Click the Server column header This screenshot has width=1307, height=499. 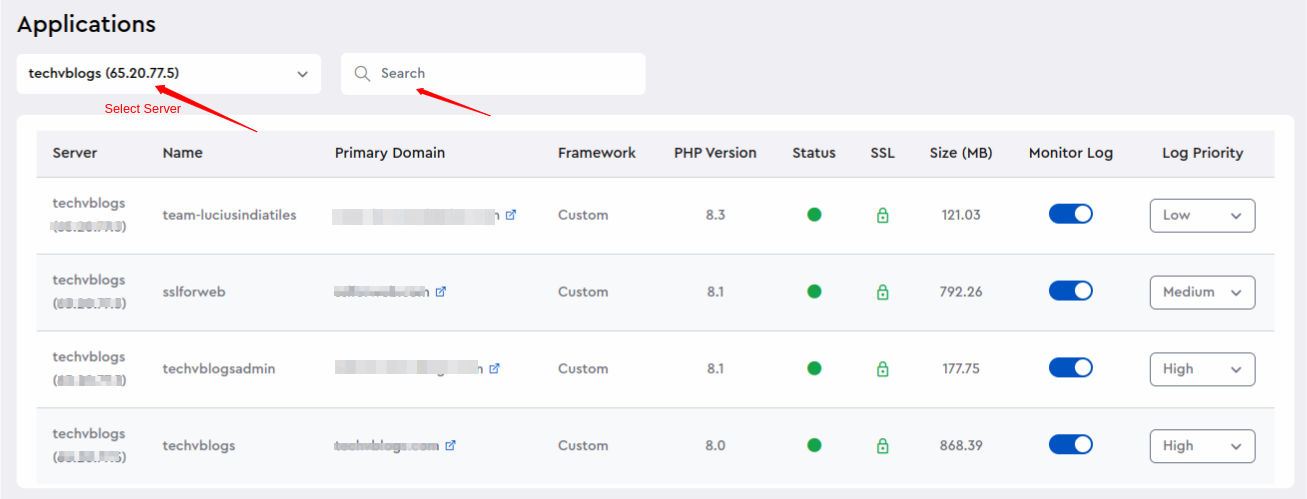(x=75, y=153)
